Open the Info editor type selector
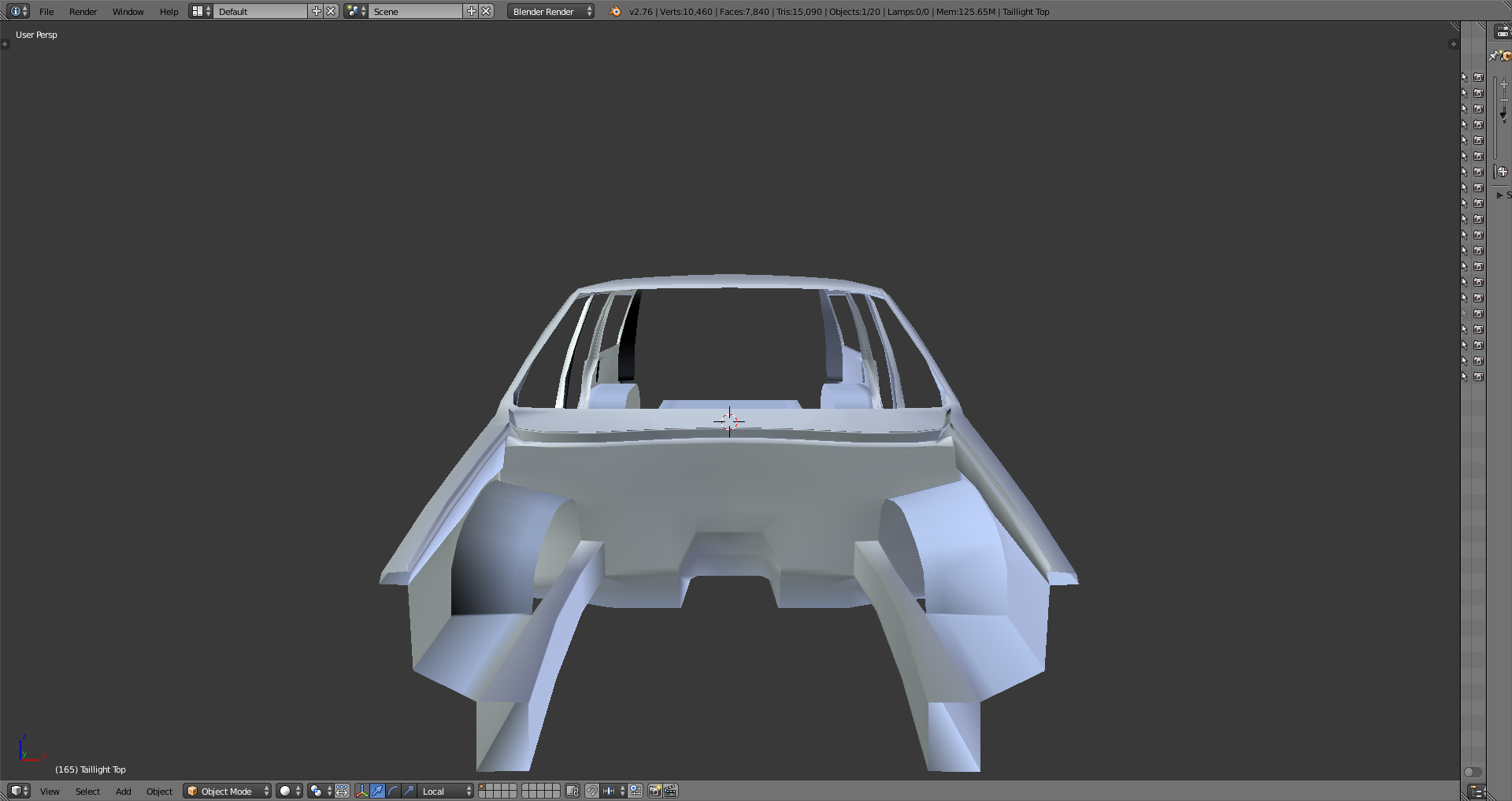Image resolution: width=1512 pixels, height=801 pixels. (x=19, y=11)
